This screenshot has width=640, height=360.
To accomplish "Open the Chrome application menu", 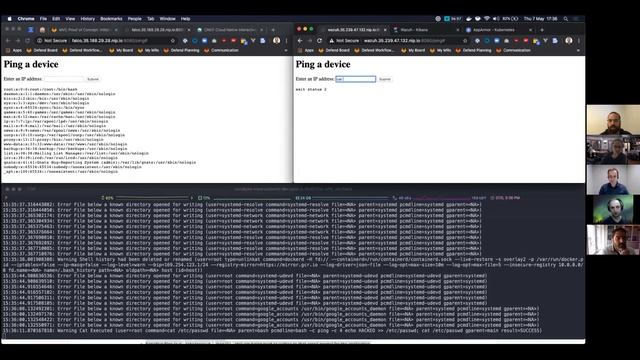I will tap(26, 19).
